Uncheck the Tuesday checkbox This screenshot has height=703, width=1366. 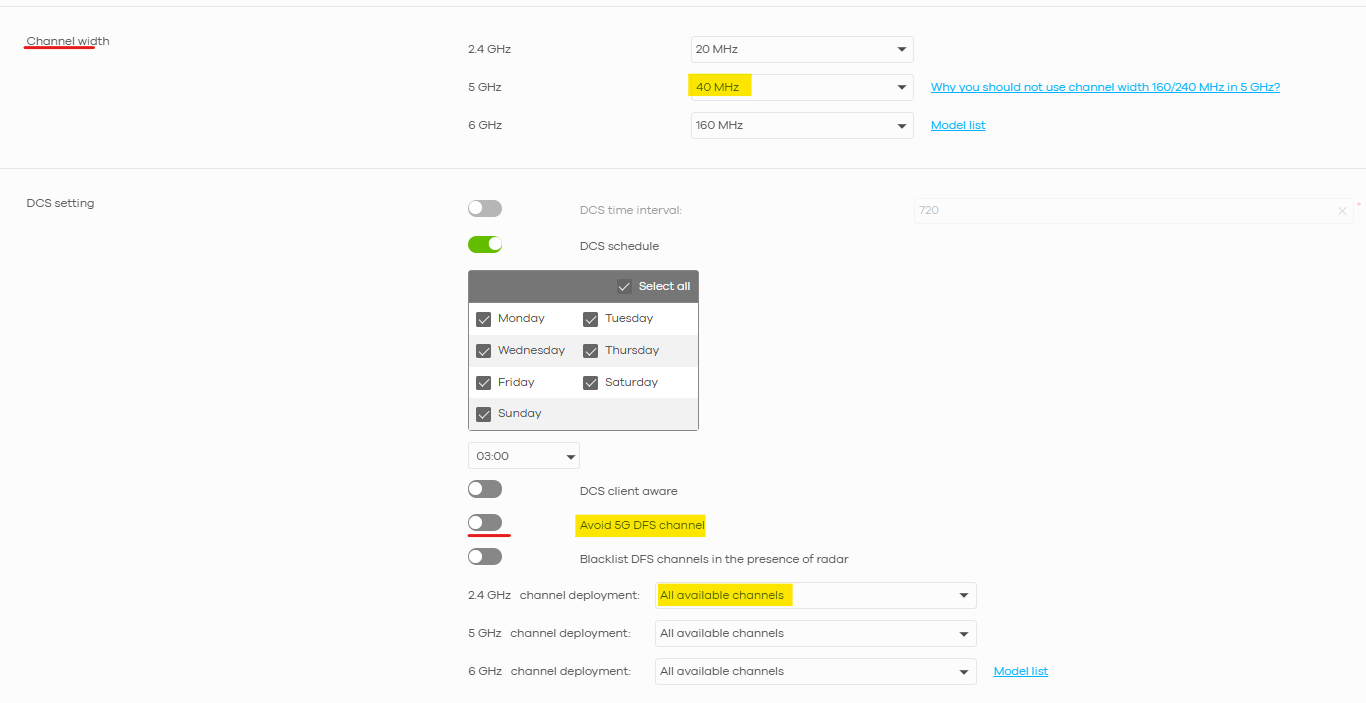pyautogui.click(x=591, y=319)
